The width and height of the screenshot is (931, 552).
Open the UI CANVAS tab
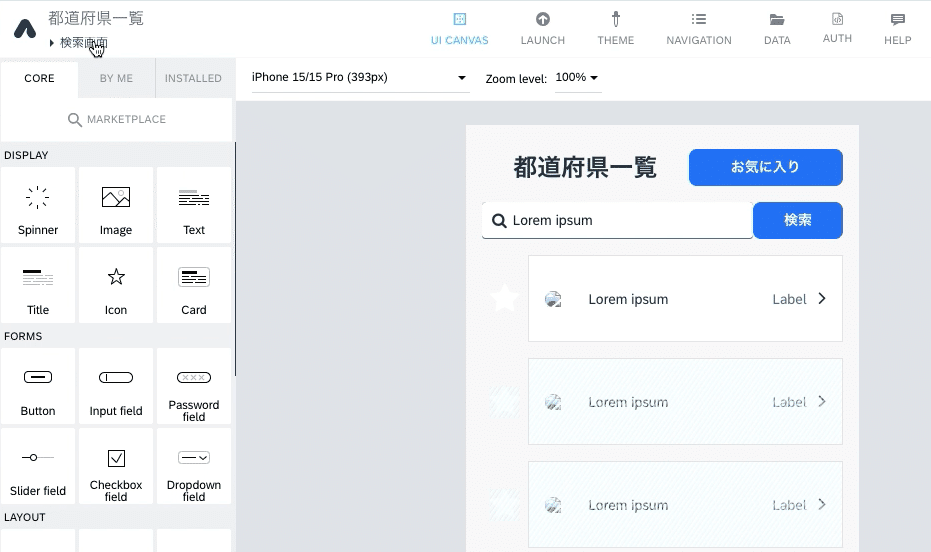click(x=460, y=29)
